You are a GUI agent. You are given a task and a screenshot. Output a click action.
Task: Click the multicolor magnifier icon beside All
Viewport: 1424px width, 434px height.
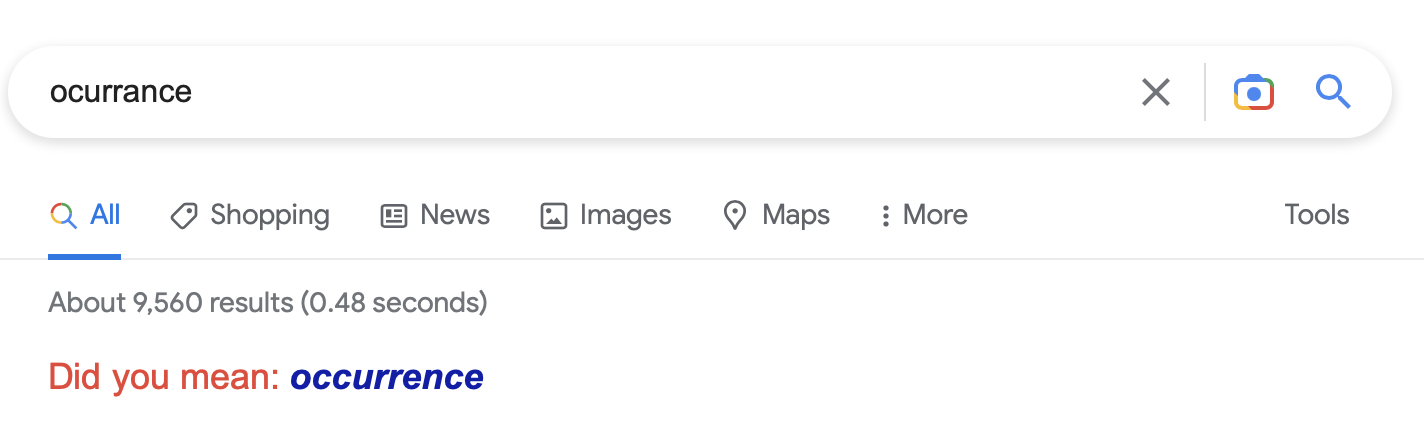click(x=63, y=215)
